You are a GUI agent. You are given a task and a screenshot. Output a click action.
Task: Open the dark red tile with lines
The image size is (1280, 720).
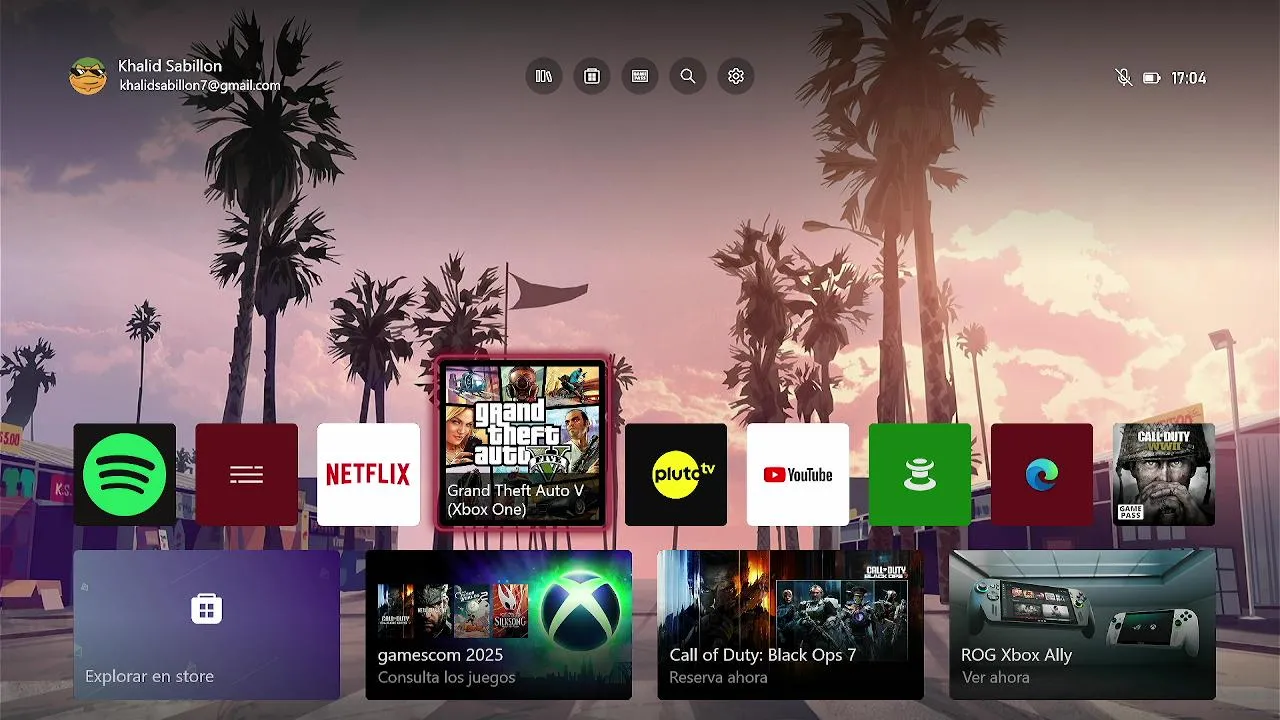[247, 474]
